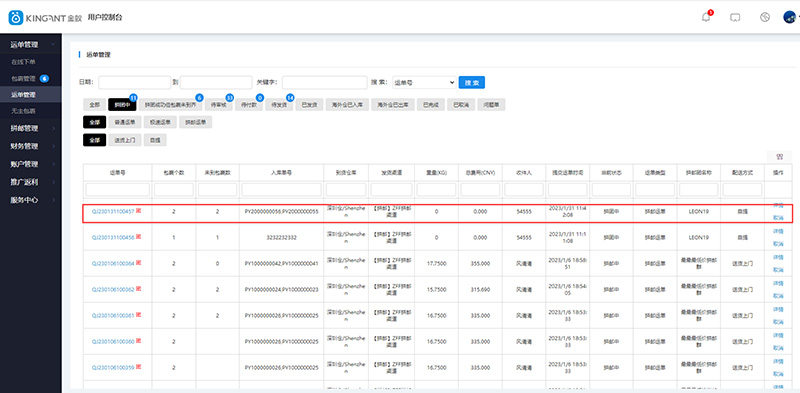Click 取消 for order QJ230131100456
This screenshot has height=393, width=800.
(x=778, y=243)
